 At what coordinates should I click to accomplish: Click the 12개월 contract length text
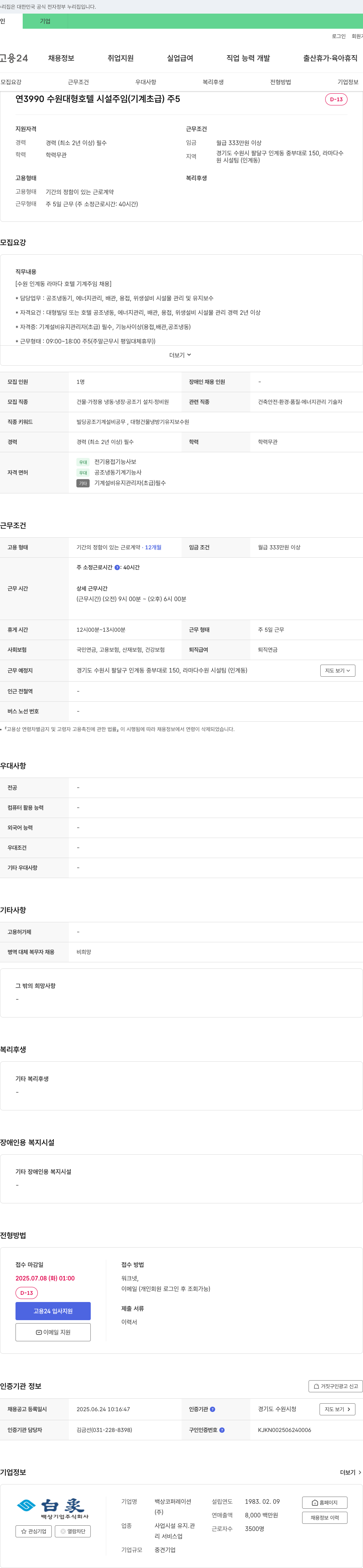153,547
